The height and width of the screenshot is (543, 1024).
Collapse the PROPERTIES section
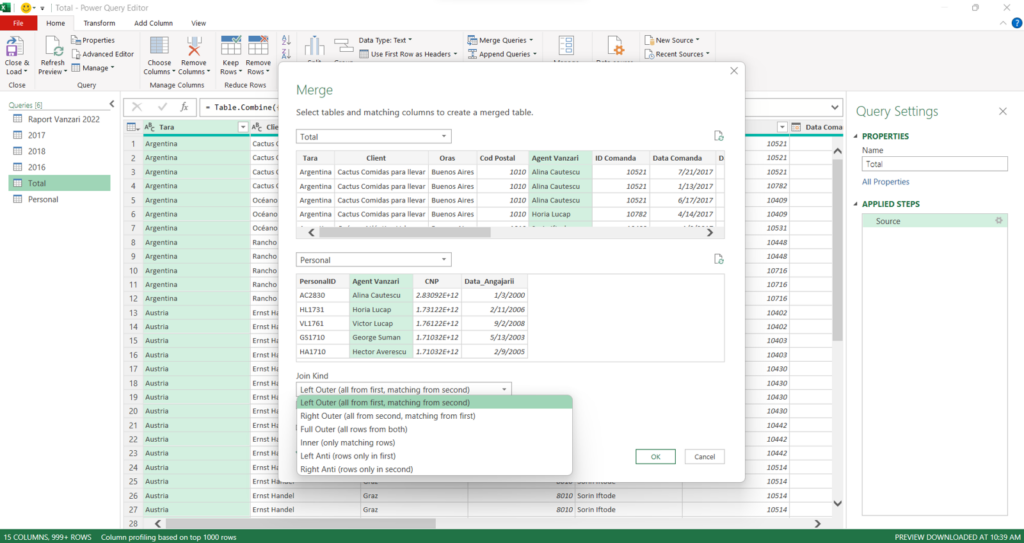point(856,137)
